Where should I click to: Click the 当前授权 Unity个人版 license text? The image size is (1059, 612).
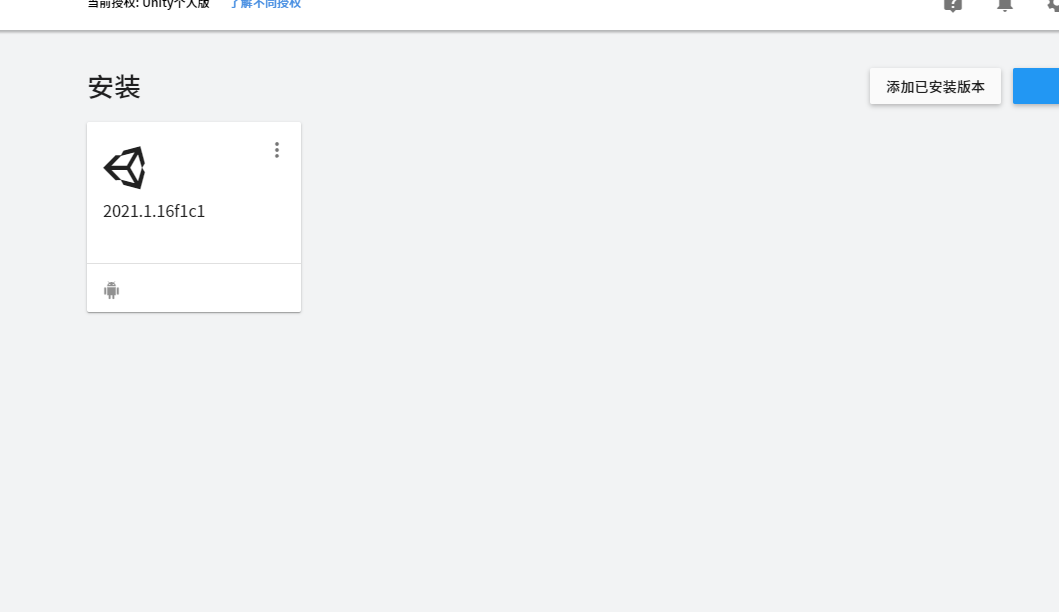(149, 4)
